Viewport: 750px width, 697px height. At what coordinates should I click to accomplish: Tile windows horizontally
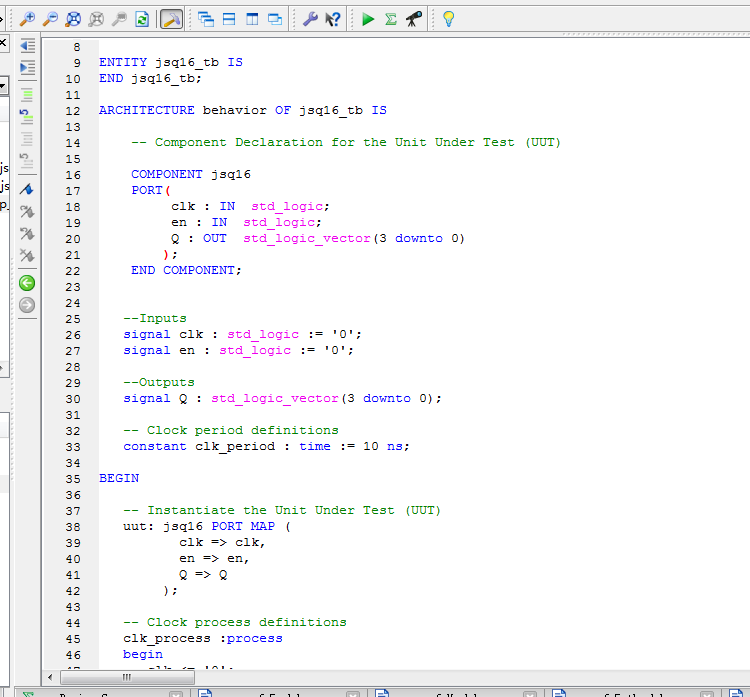click(229, 19)
